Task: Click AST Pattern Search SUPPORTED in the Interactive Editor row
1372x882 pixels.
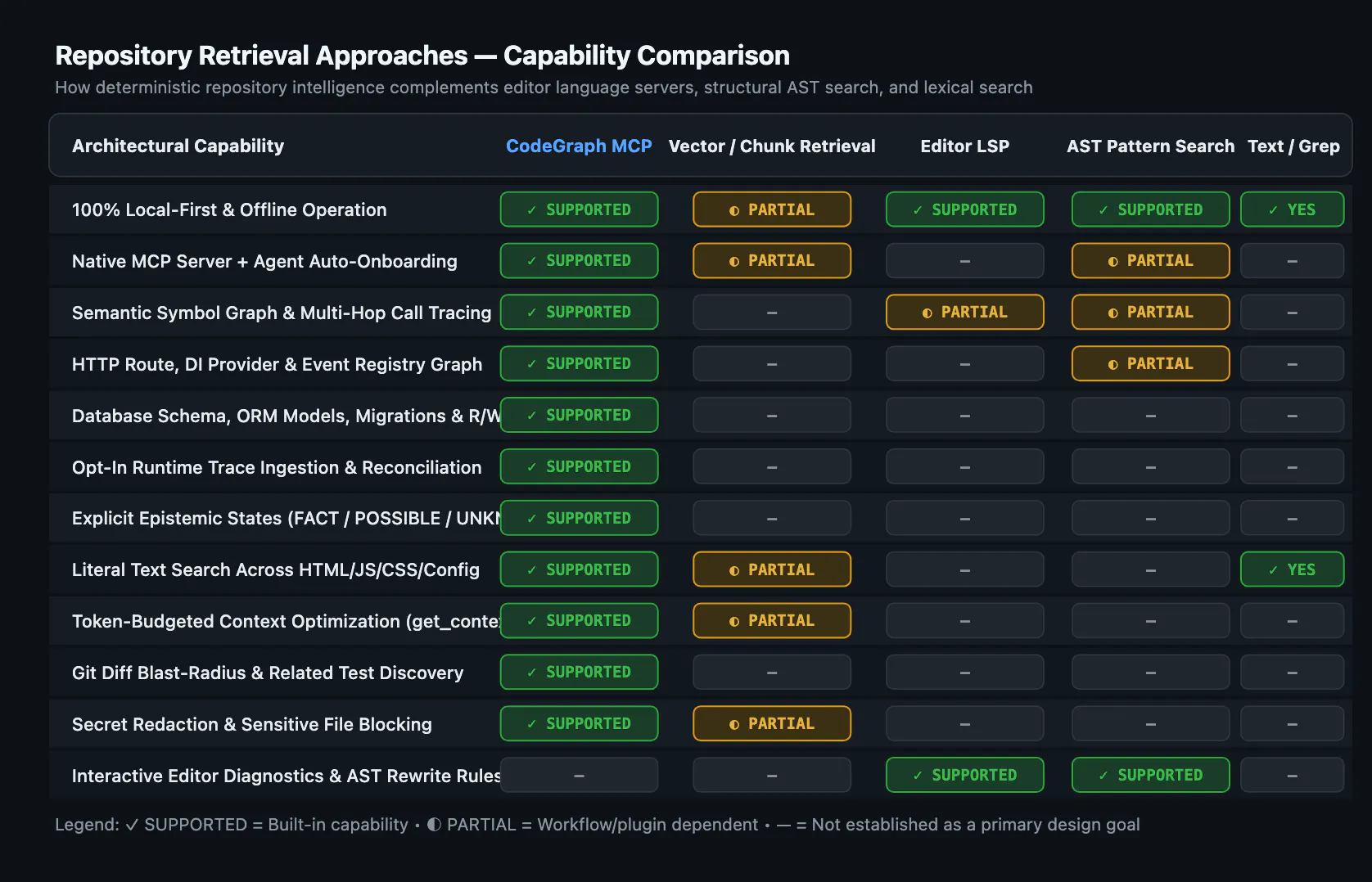Action: point(1150,775)
